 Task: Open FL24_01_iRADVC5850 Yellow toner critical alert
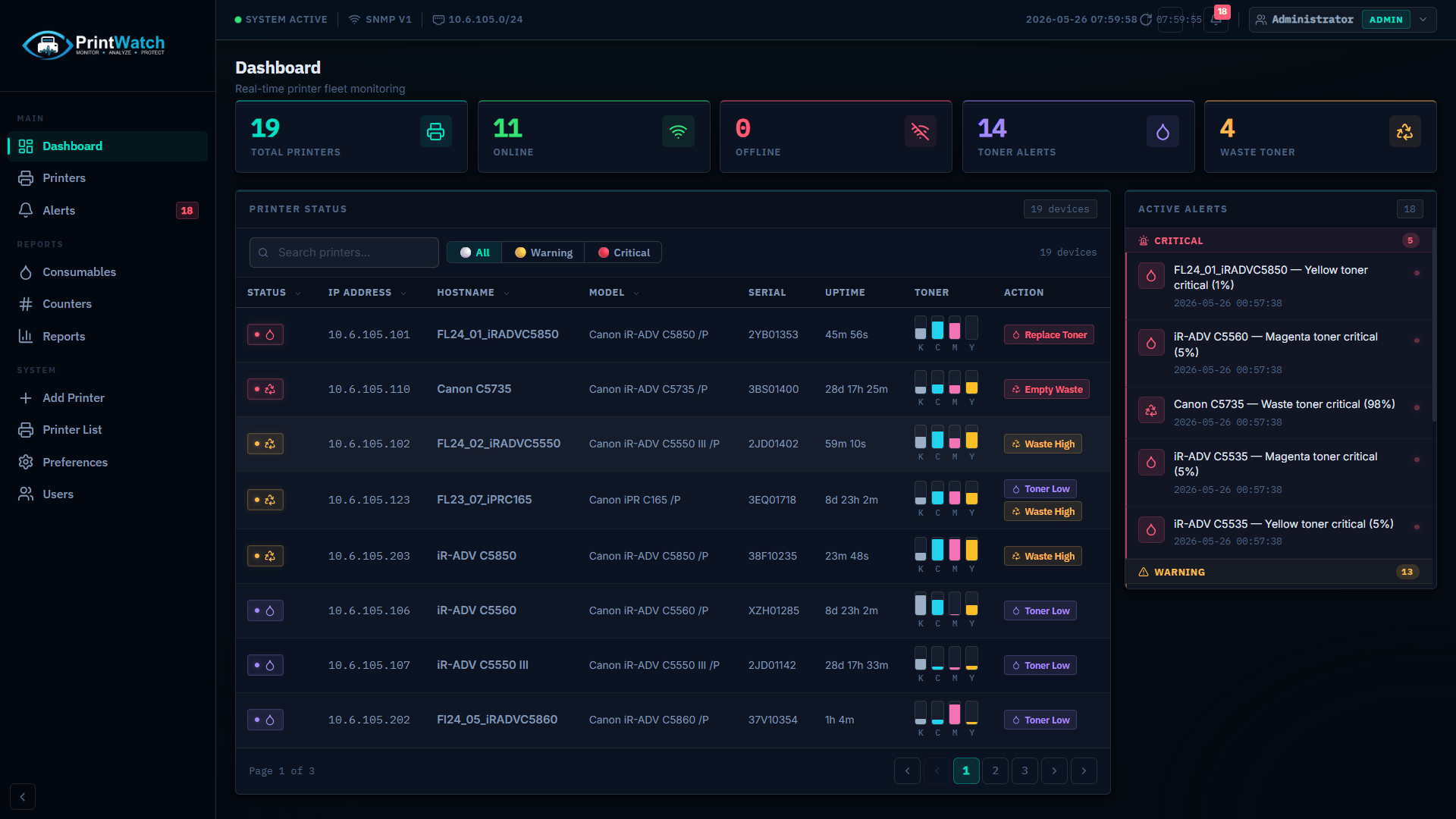tap(1279, 287)
